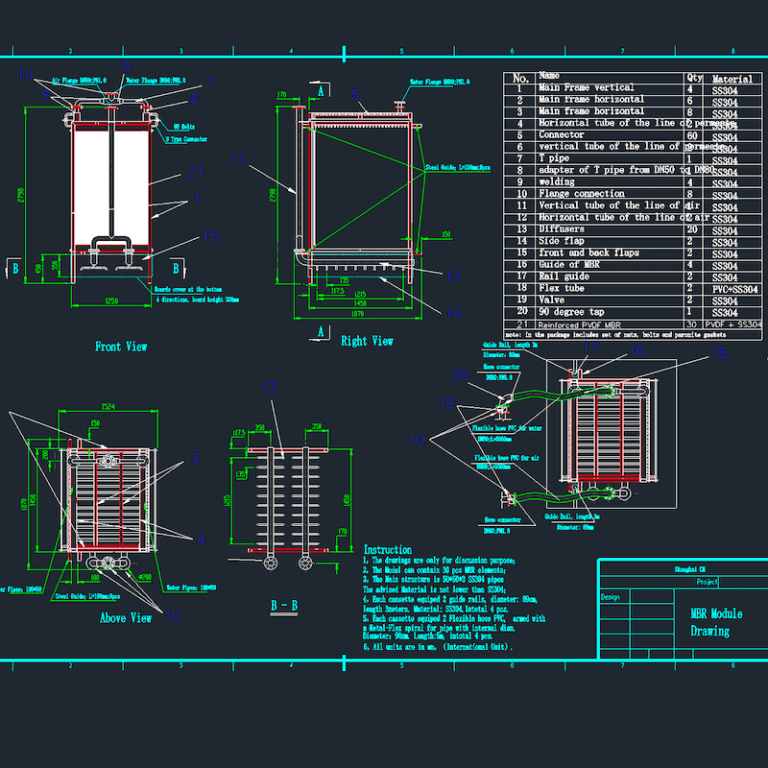Select the "T pipe" row in parts table
The height and width of the screenshot is (768, 768).
[632, 158]
